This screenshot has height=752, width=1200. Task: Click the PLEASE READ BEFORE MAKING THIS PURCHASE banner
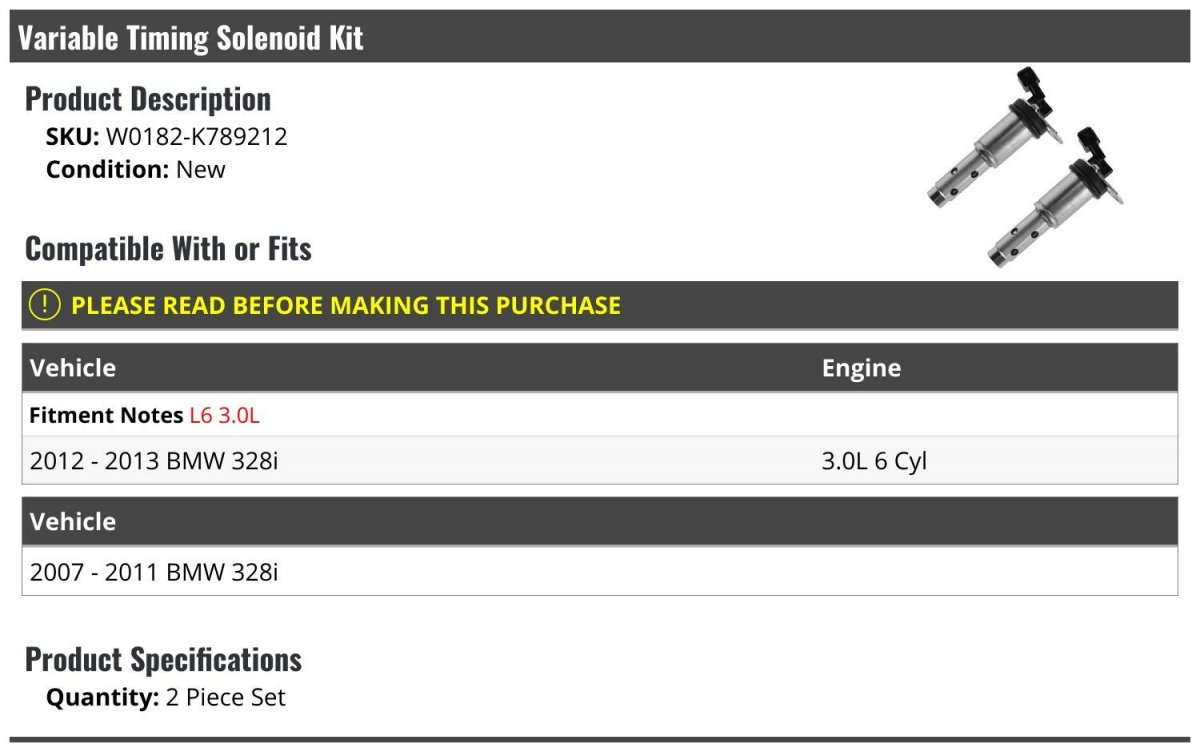click(x=600, y=305)
